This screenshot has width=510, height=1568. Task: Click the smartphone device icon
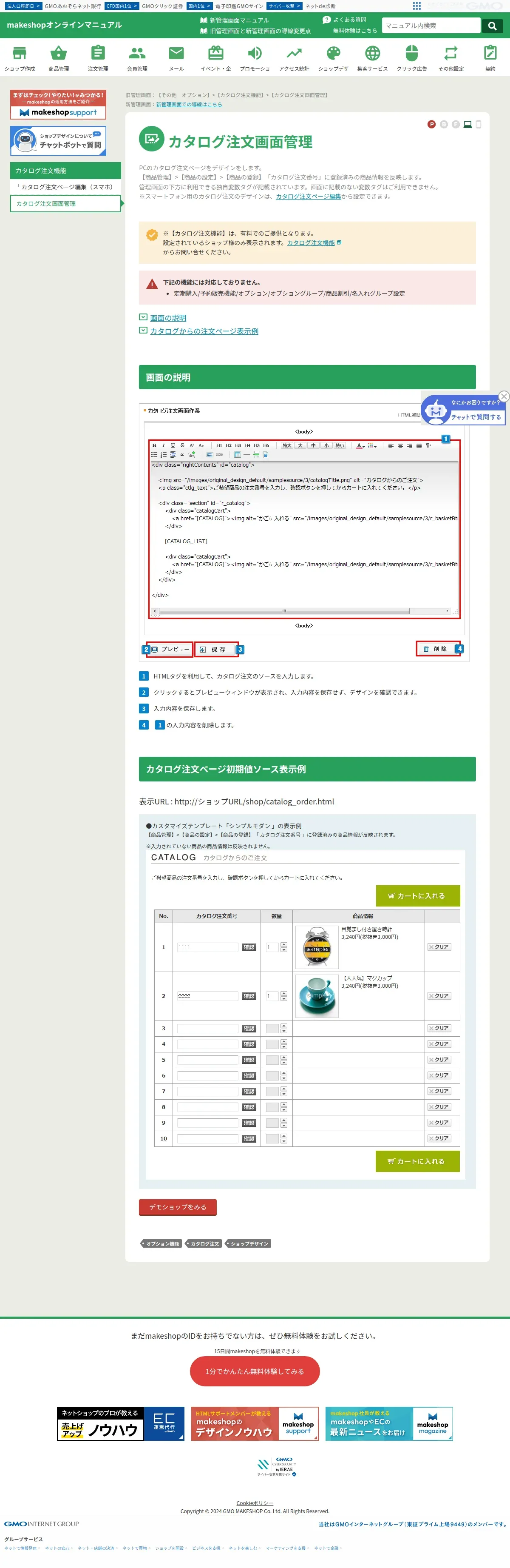[479, 124]
